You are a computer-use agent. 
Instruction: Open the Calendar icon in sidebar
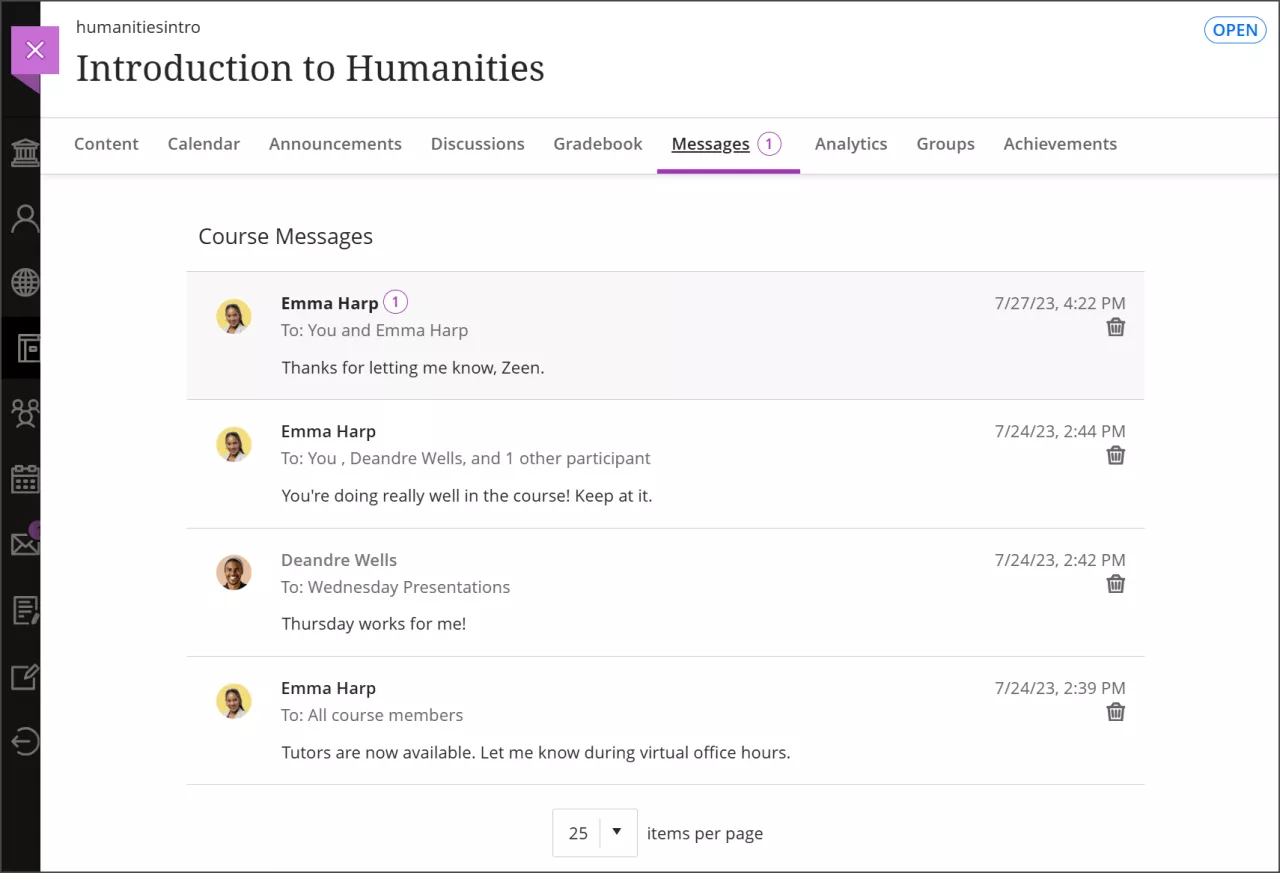(24, 478)
